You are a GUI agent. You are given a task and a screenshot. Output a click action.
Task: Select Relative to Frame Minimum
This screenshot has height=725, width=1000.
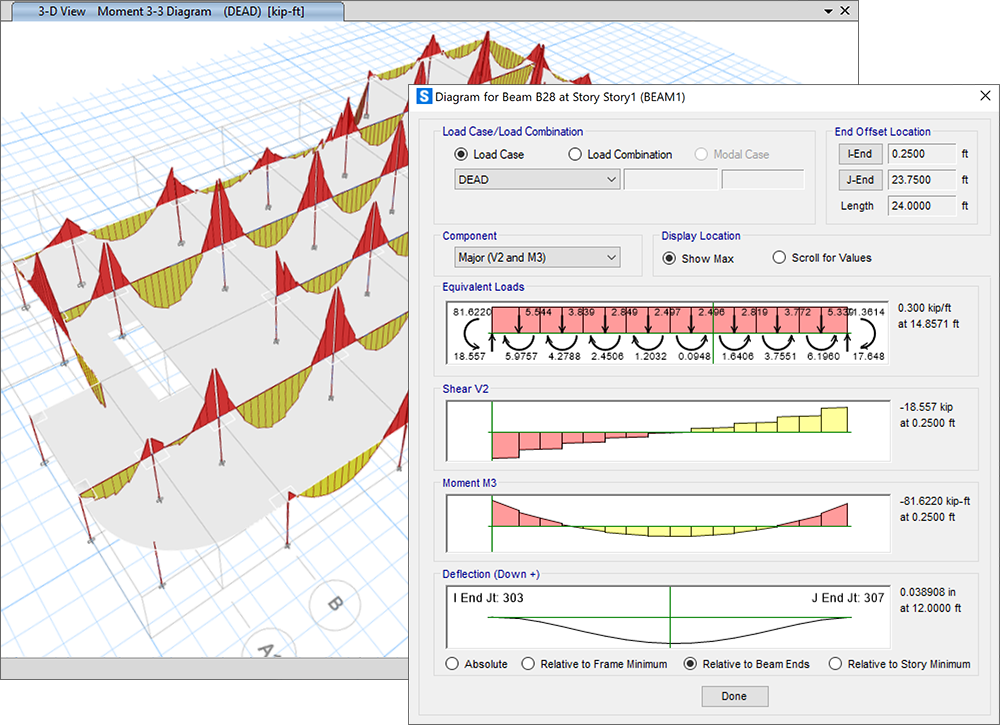[x=528, y=664]
